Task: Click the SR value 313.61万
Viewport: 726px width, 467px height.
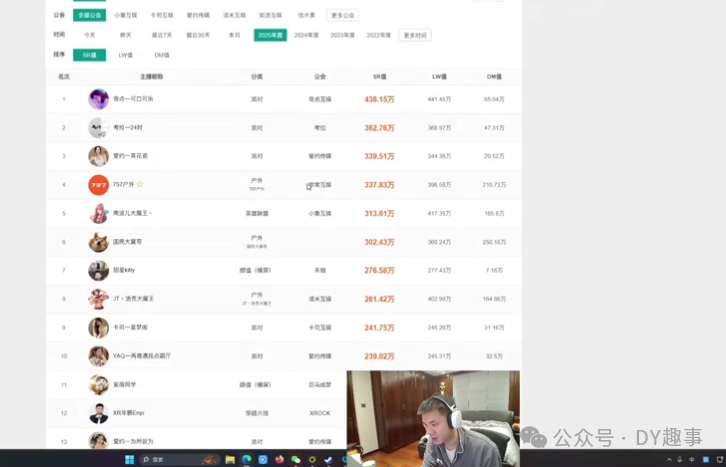Action: tap(379, 213)
